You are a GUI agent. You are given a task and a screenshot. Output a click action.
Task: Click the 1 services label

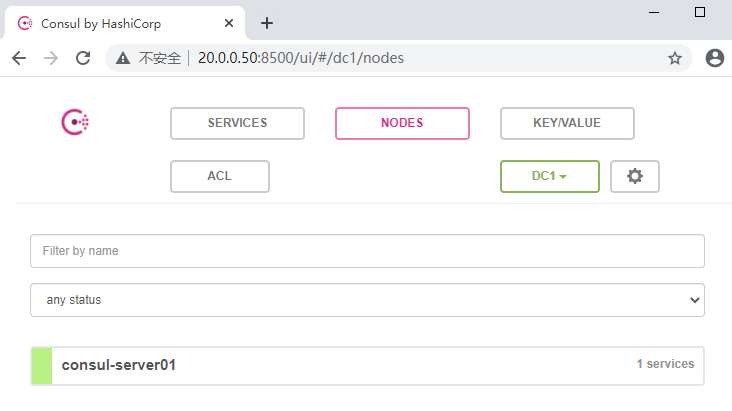click(x=665, y=364)
